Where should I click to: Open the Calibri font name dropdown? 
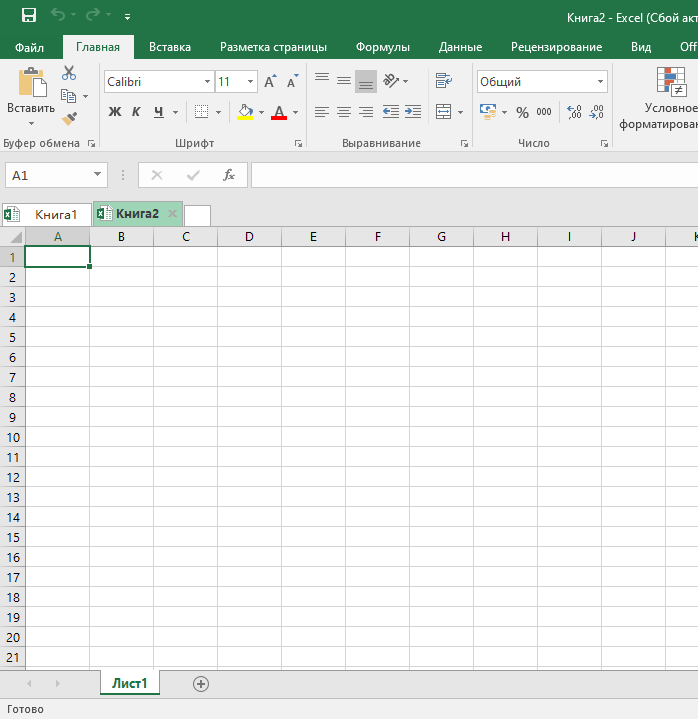(x=208, y=82)
